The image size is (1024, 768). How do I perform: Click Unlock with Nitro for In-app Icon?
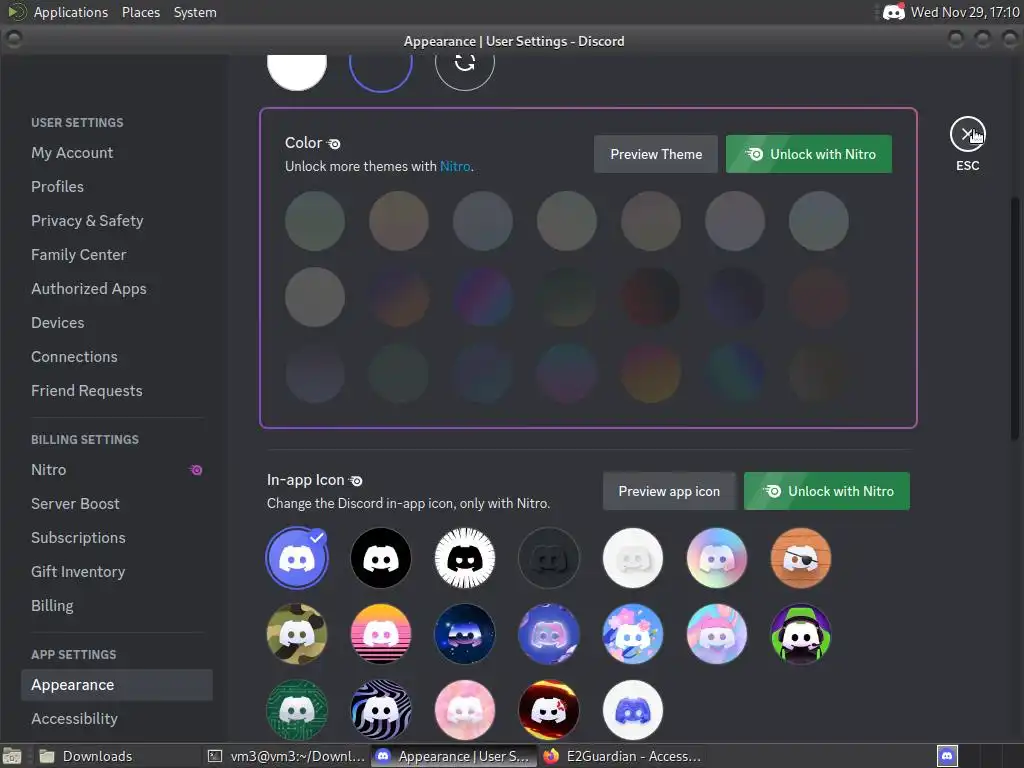click(826, 491)
